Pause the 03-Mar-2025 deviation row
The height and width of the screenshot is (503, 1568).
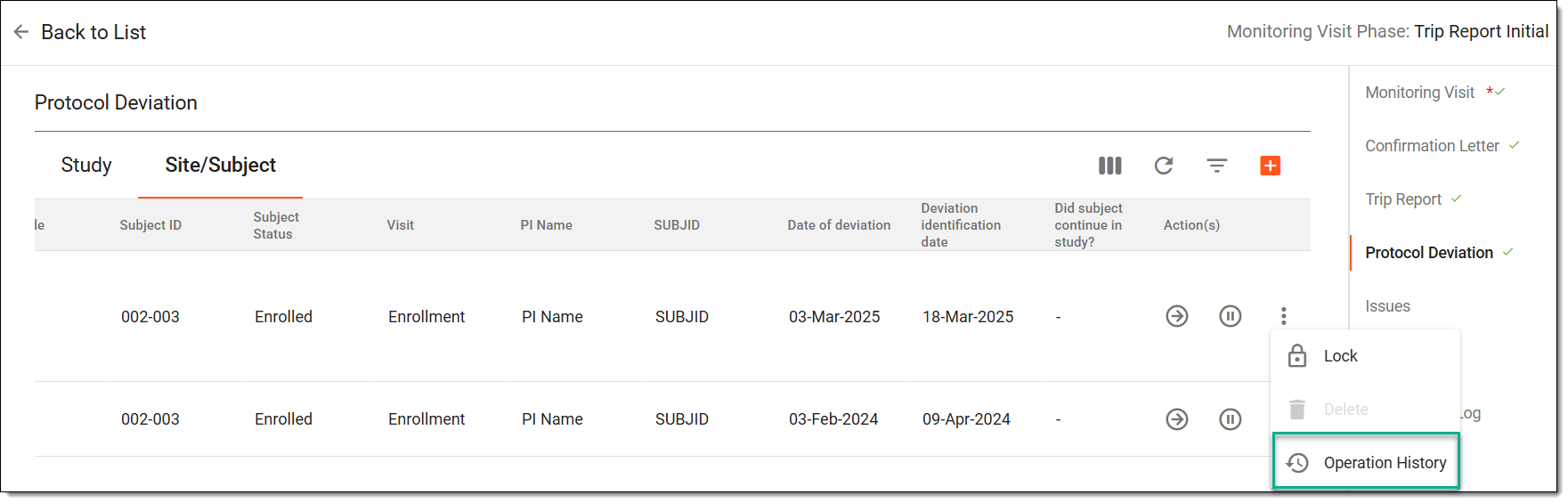pos(1231,316)
